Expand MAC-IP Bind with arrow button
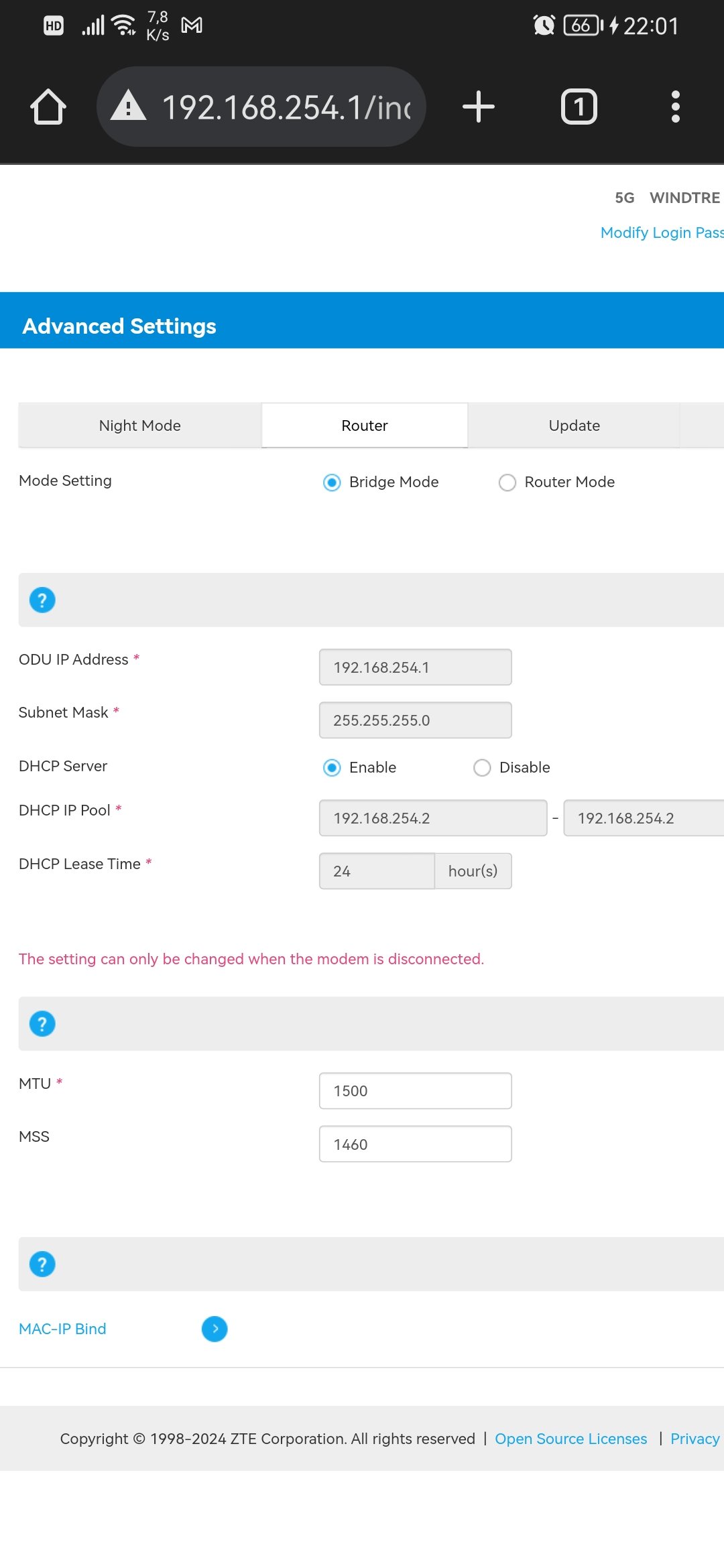Image resolution: width=724 pixels, height=1568 pixels. coord(215,1329)
